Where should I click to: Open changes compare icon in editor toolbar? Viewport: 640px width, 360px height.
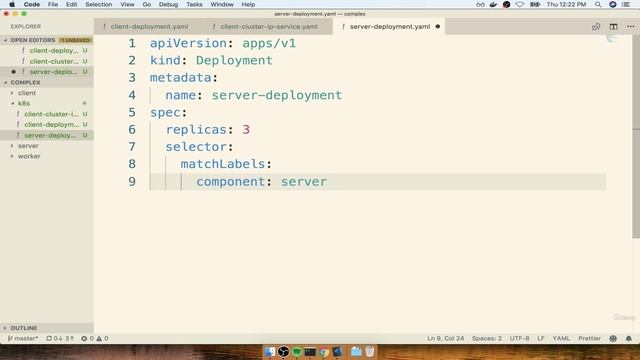pos(596,27)
